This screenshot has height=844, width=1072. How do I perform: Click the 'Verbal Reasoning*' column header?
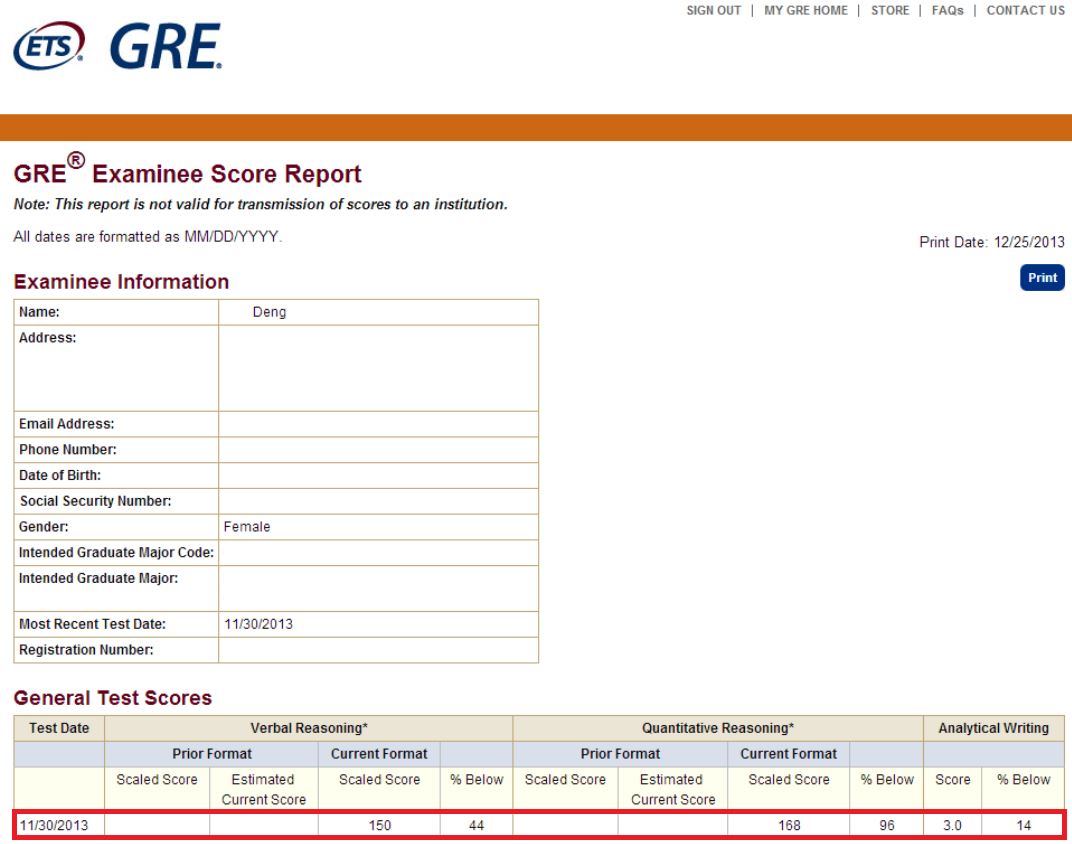point(309,728)
